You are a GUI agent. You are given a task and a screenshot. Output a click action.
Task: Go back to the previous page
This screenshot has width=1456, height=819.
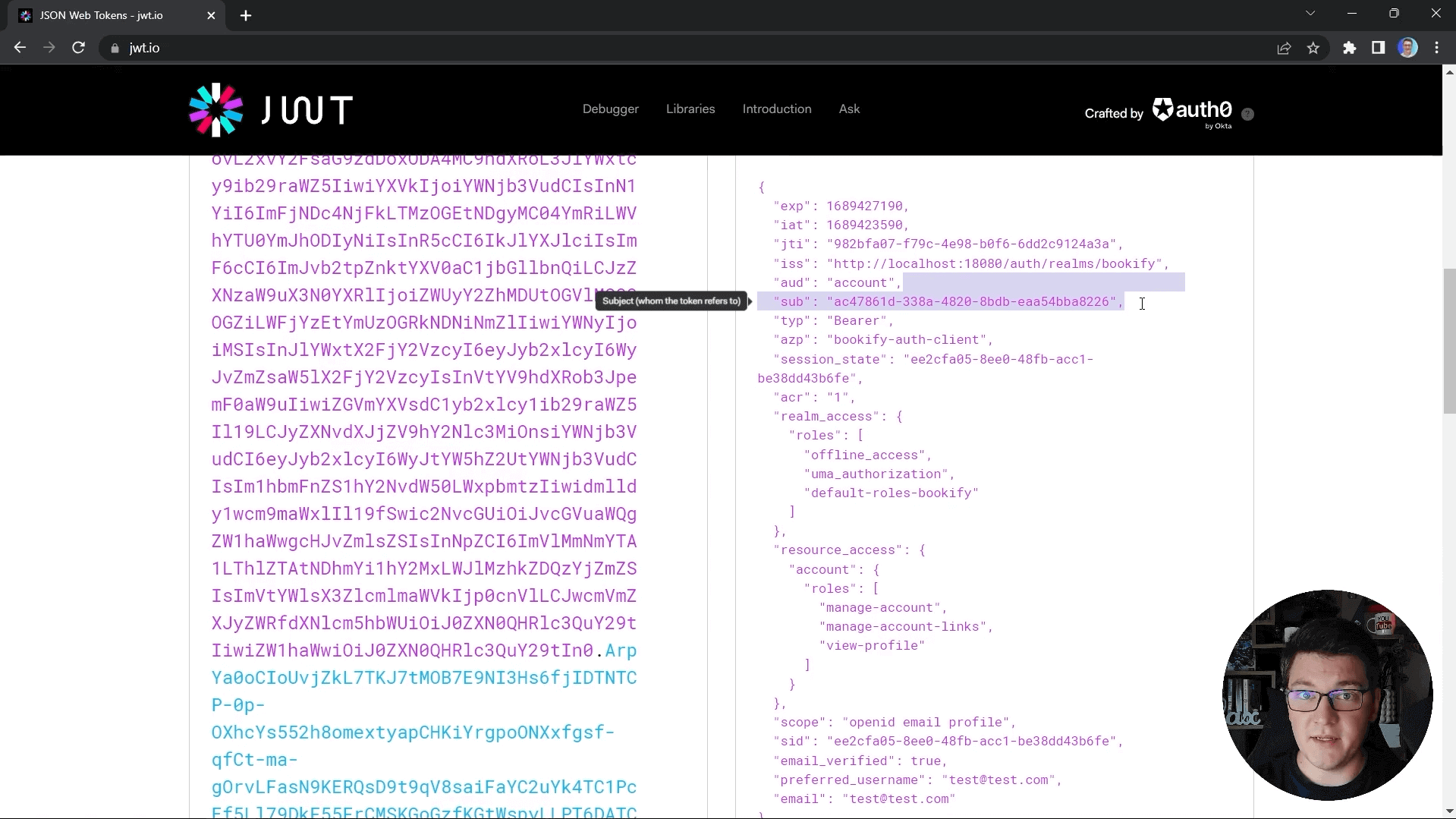point(20,48)
